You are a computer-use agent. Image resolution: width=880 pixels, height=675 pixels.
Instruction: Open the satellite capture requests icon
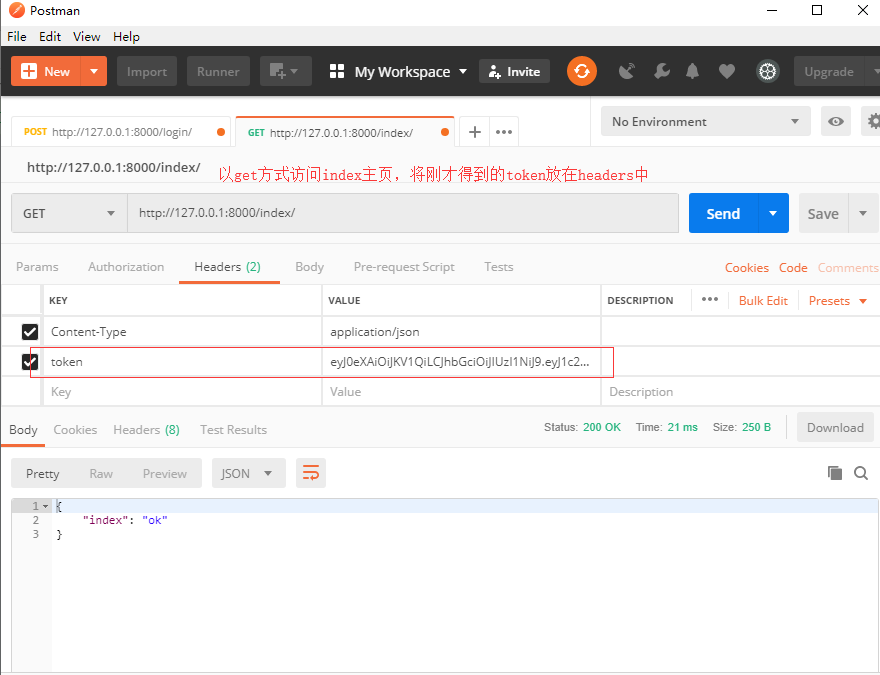(626, 71)
